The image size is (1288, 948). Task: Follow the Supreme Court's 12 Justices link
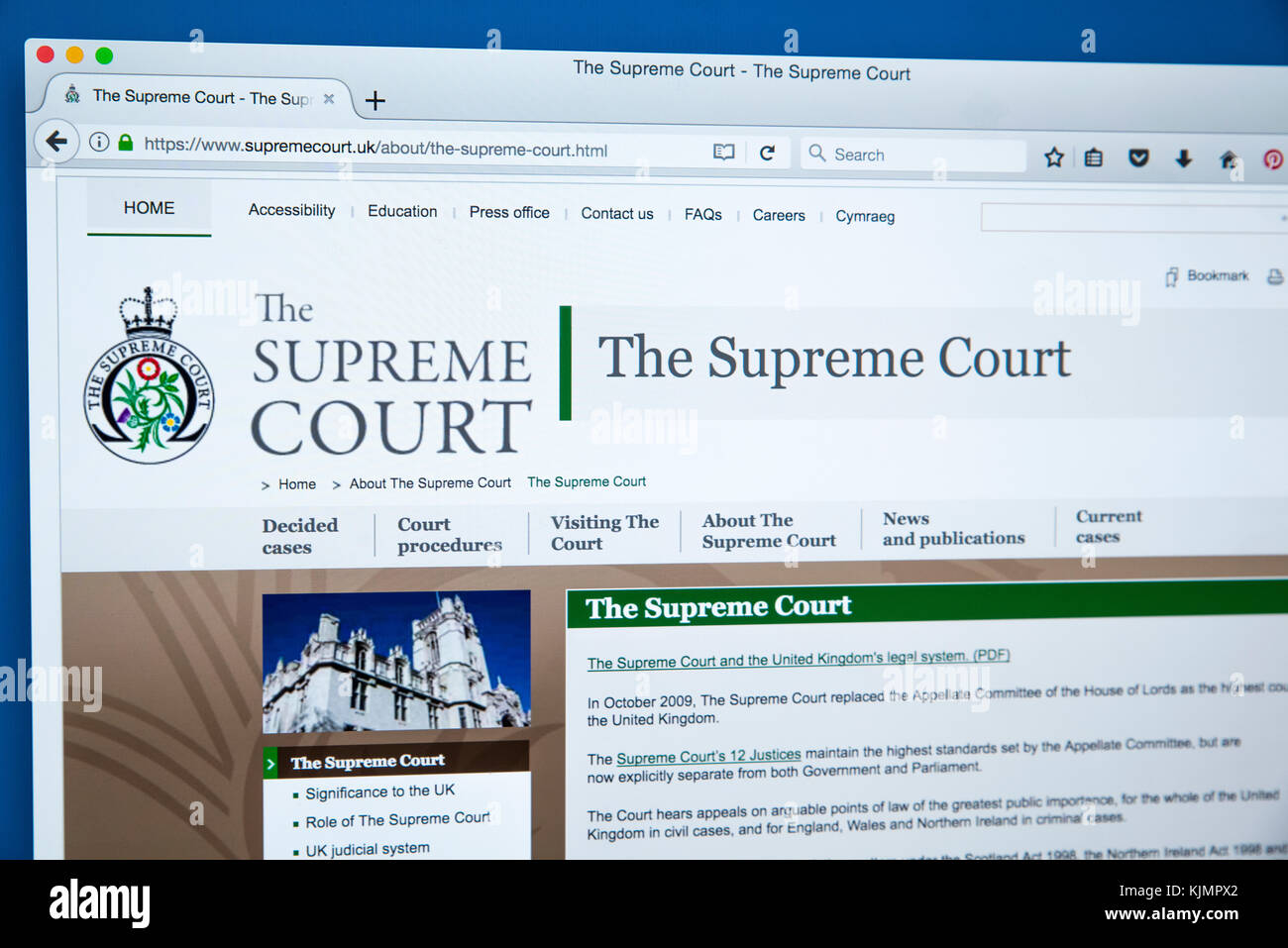tap(708, 756)
